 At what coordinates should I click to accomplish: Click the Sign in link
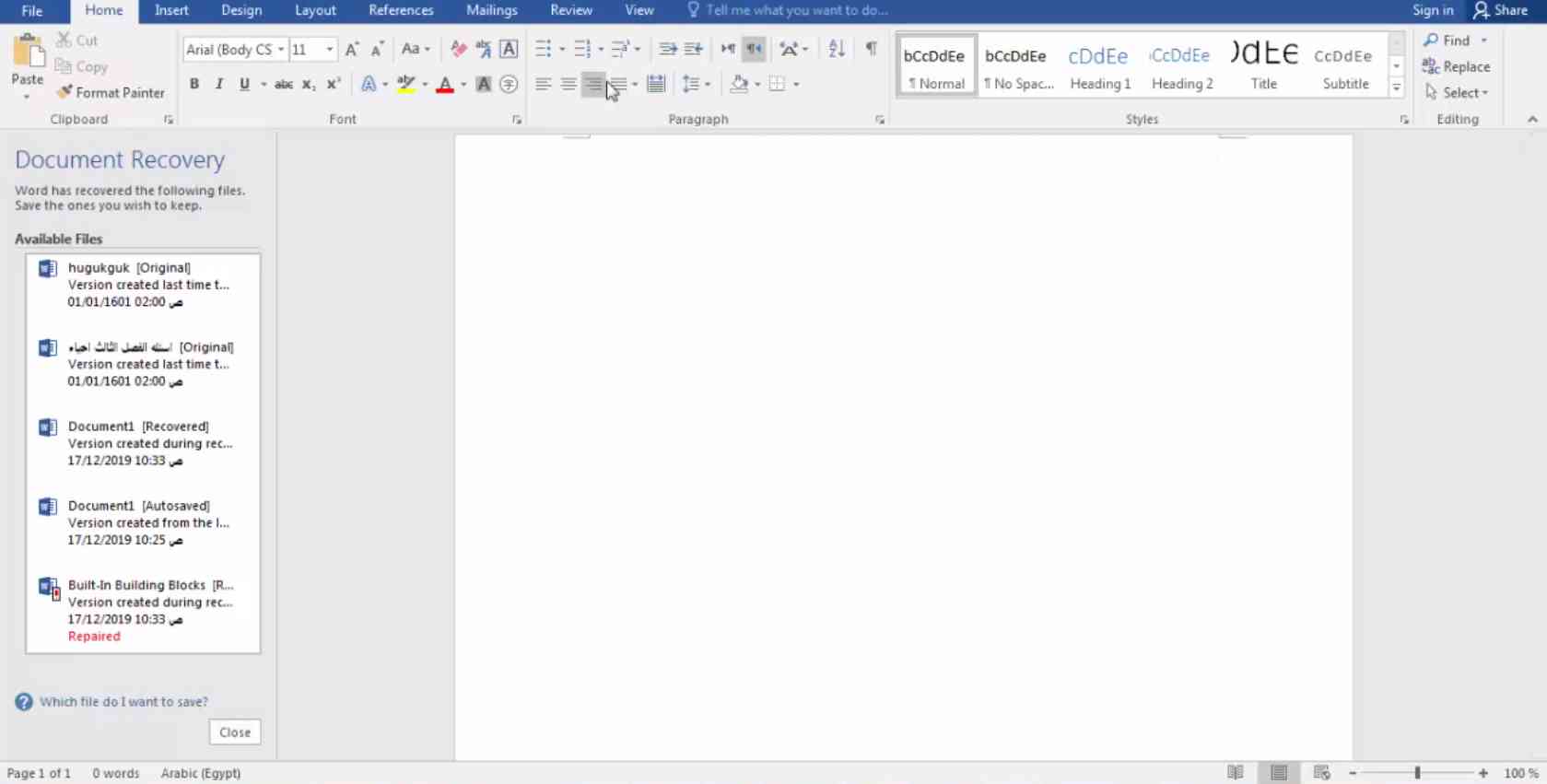click(x=1433, y=10)
